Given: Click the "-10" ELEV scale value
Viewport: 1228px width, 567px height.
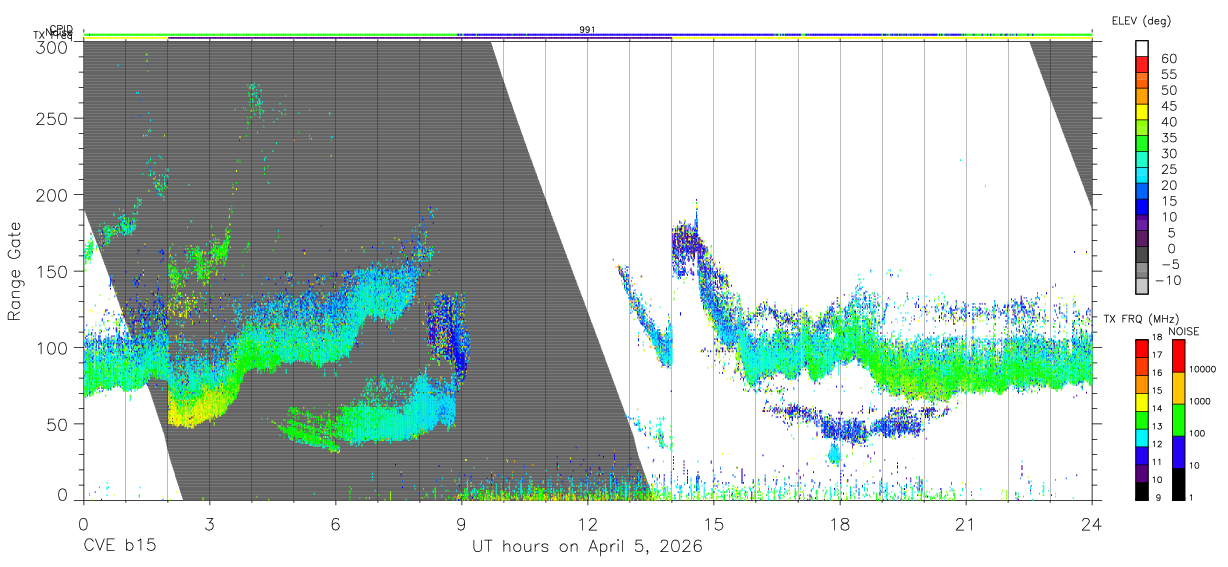Looking at the screenshot, I should (1168, 280).
